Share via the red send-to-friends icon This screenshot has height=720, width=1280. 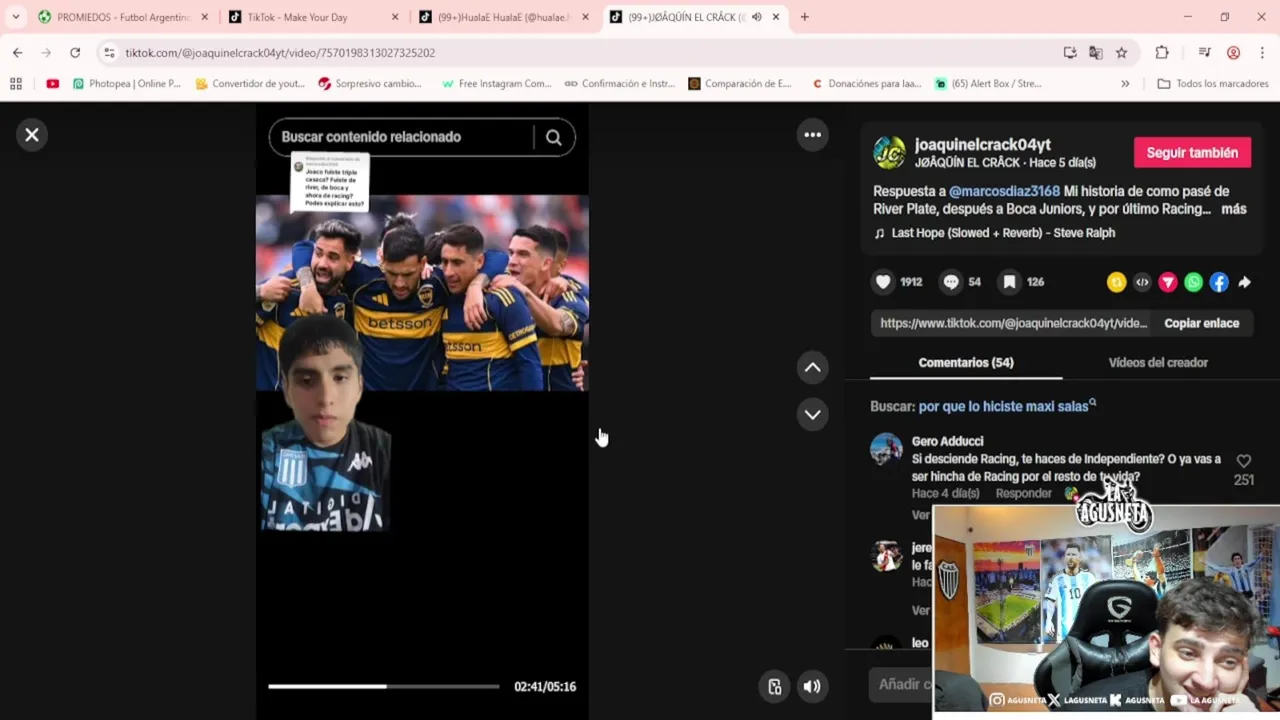[x=1168, y=283]
